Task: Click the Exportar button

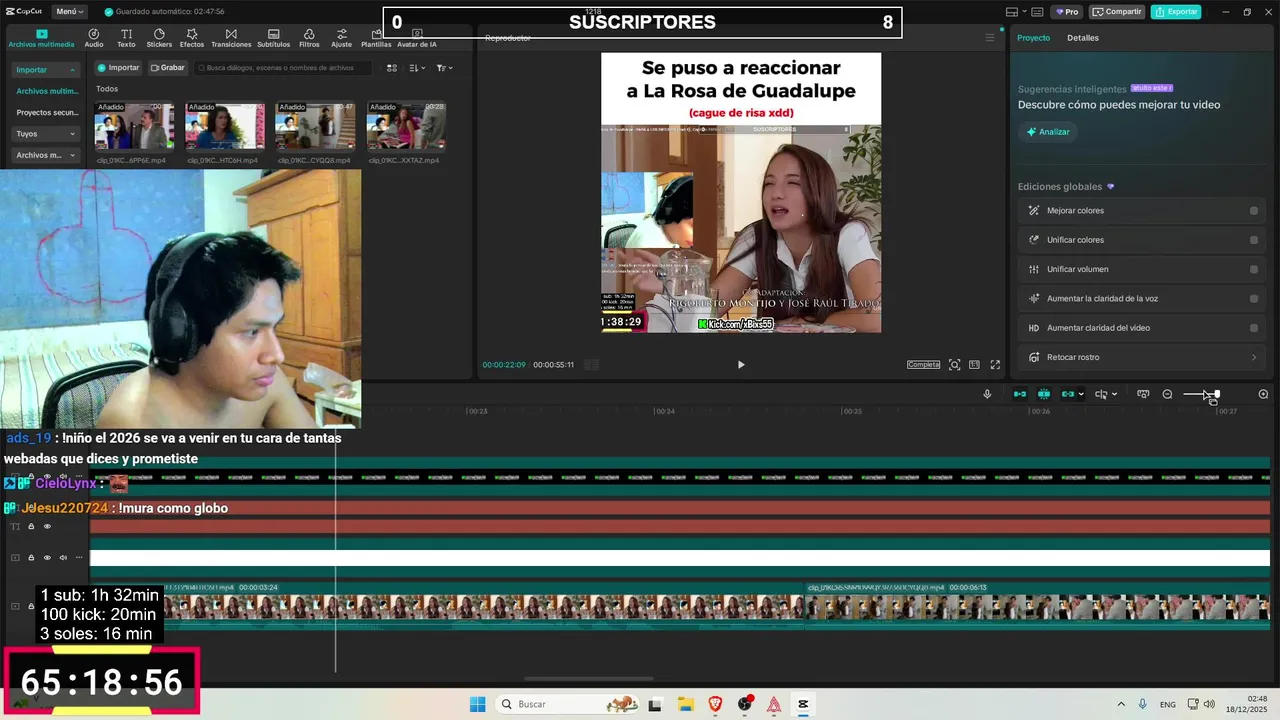Action: [1176, 12]
